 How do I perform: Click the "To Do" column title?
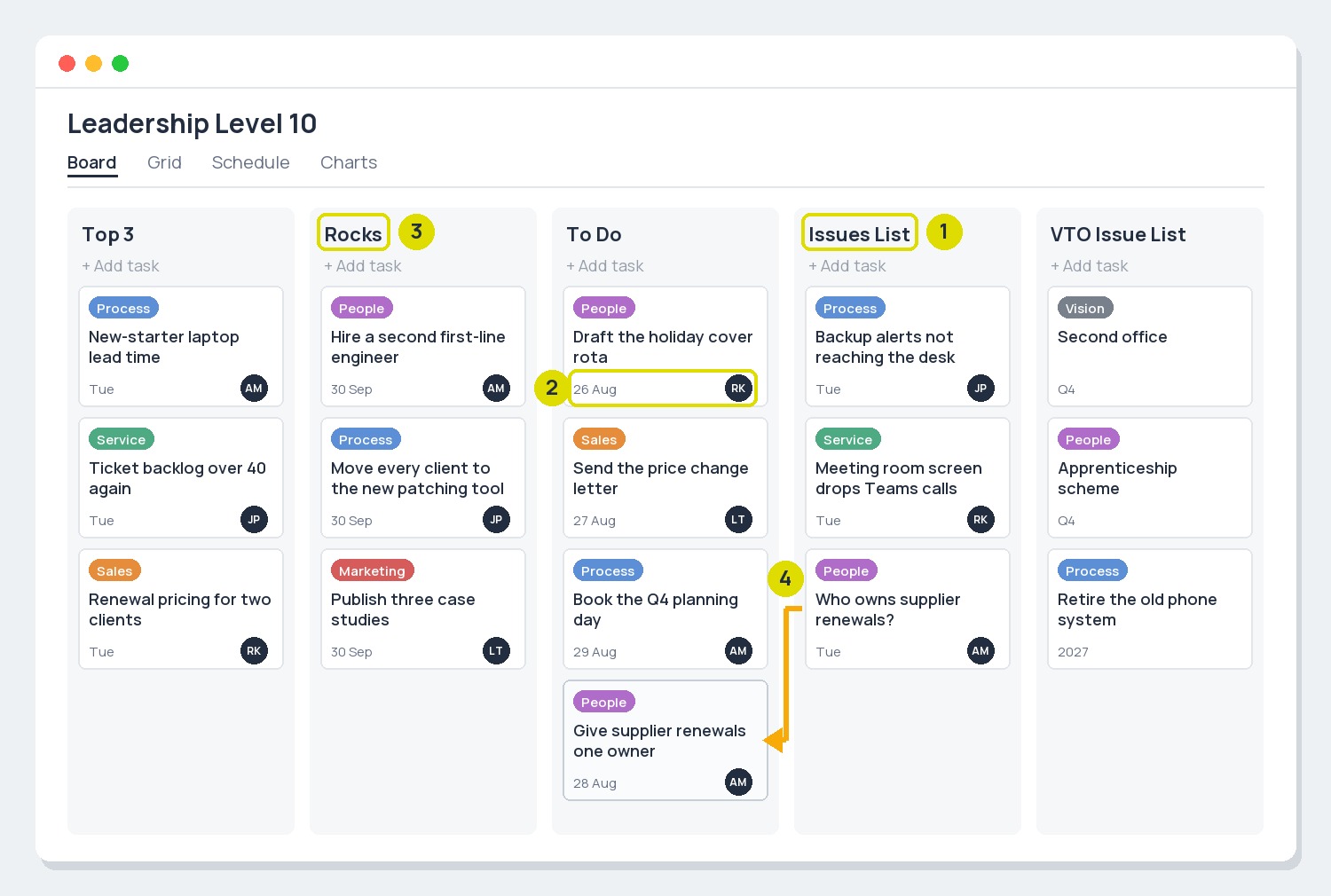point(594,234)
